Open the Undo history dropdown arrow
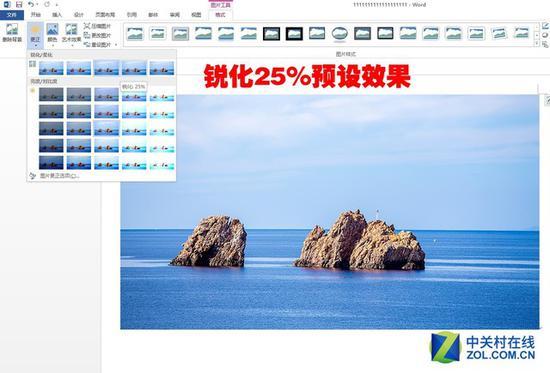Viewport: 550px width, 373px height. pos(37,5)
